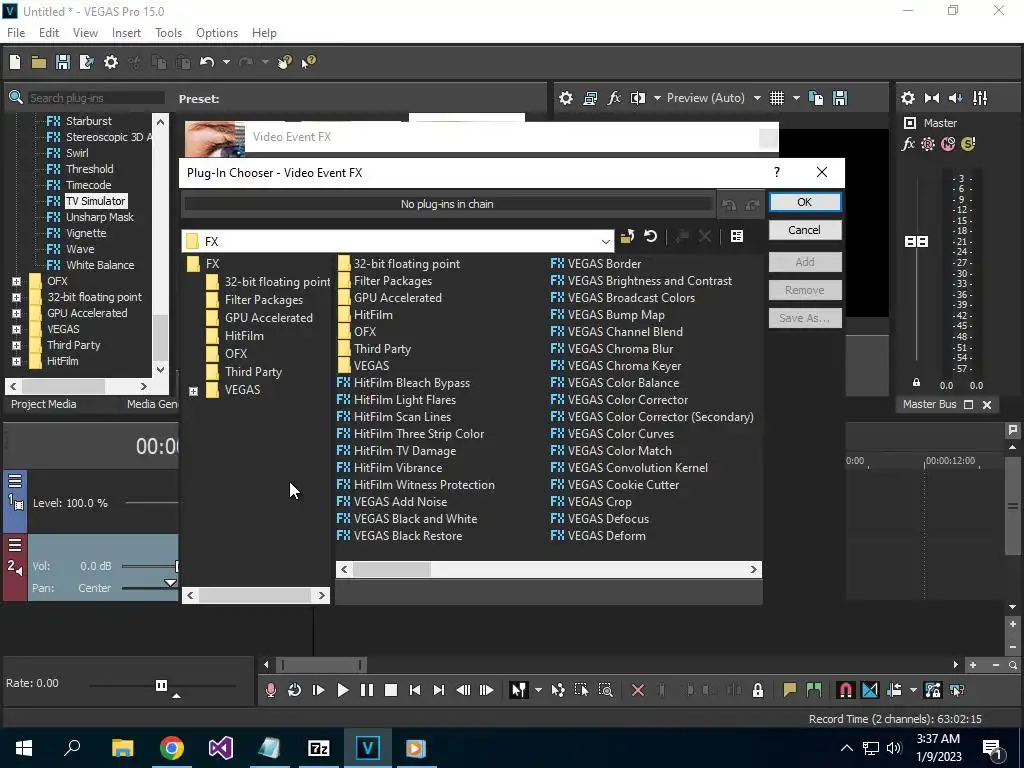The image size is (1024, 768).
Task: Open Google Chrome from taskbar
Action: pos(172,748)
